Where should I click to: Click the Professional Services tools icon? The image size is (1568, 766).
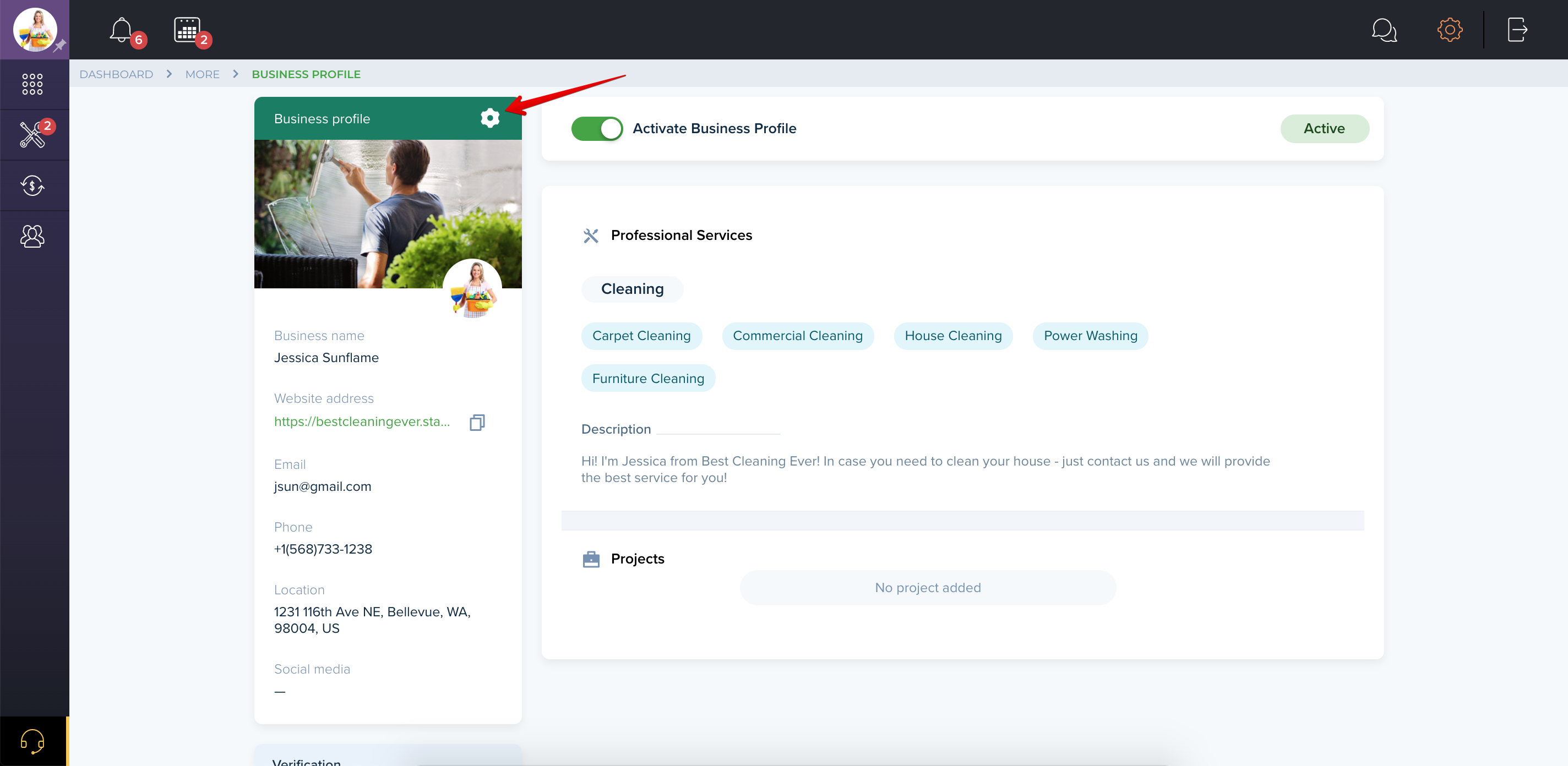(x=590, y=236)
